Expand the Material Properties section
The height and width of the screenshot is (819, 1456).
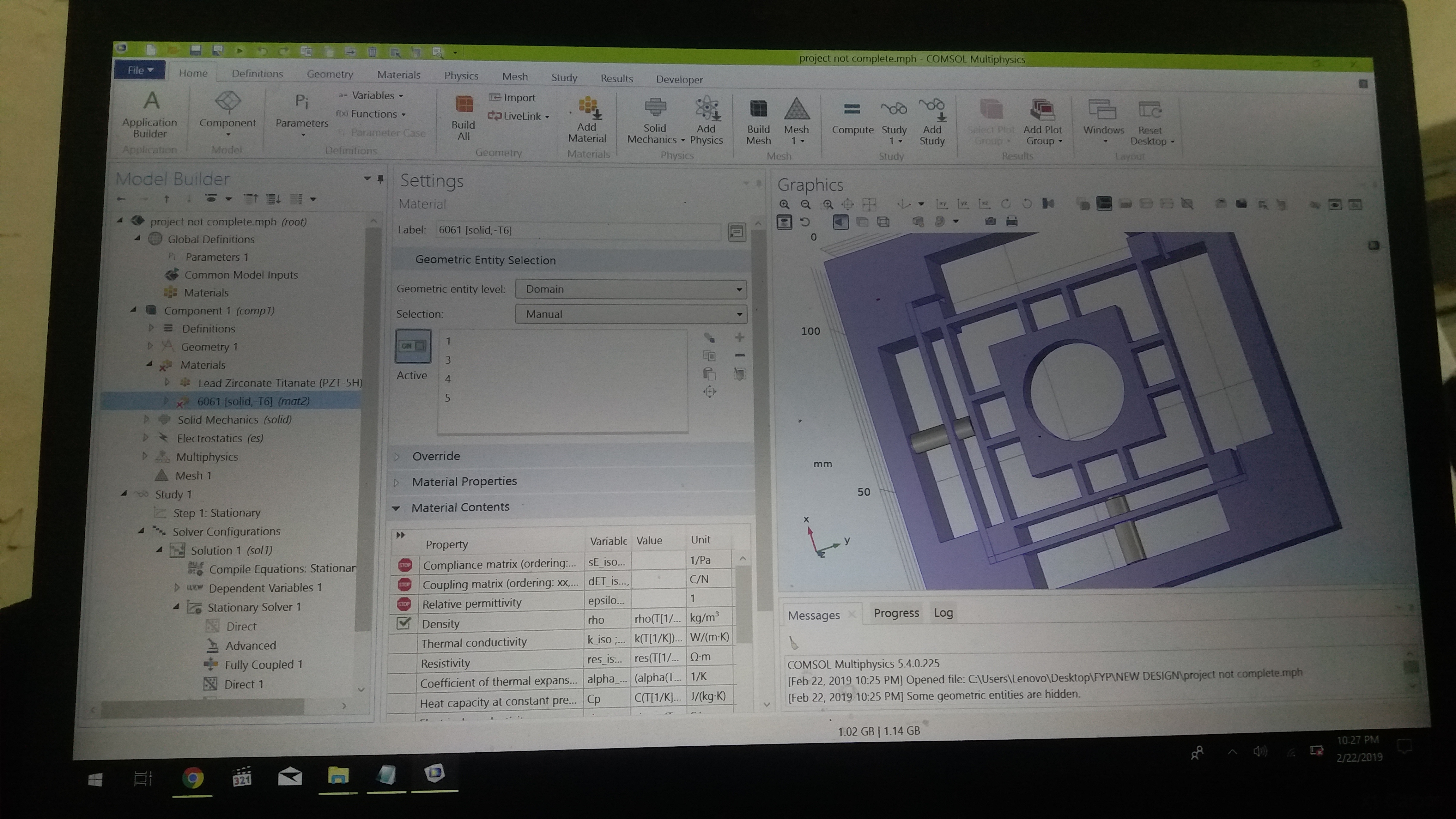click(x=464, y=482)
